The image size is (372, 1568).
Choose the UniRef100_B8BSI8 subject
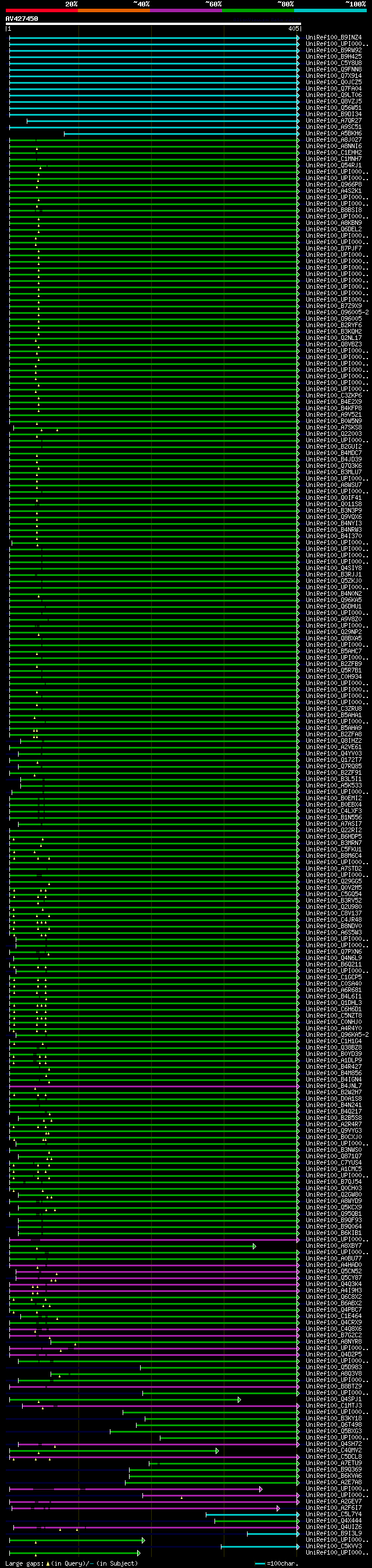334,210
